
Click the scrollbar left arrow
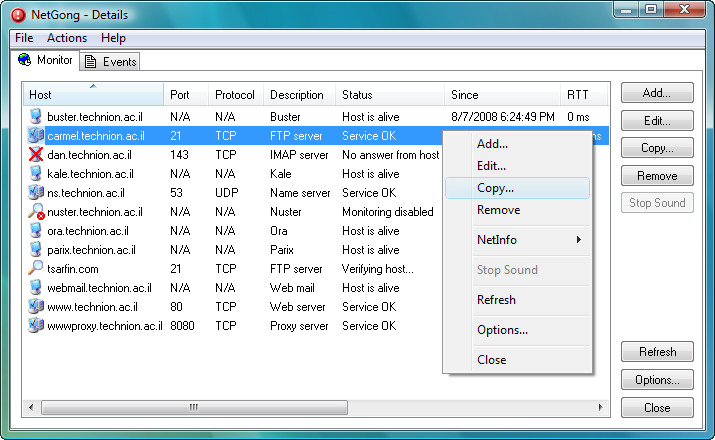pyautogui.click(x=31, y=407)
